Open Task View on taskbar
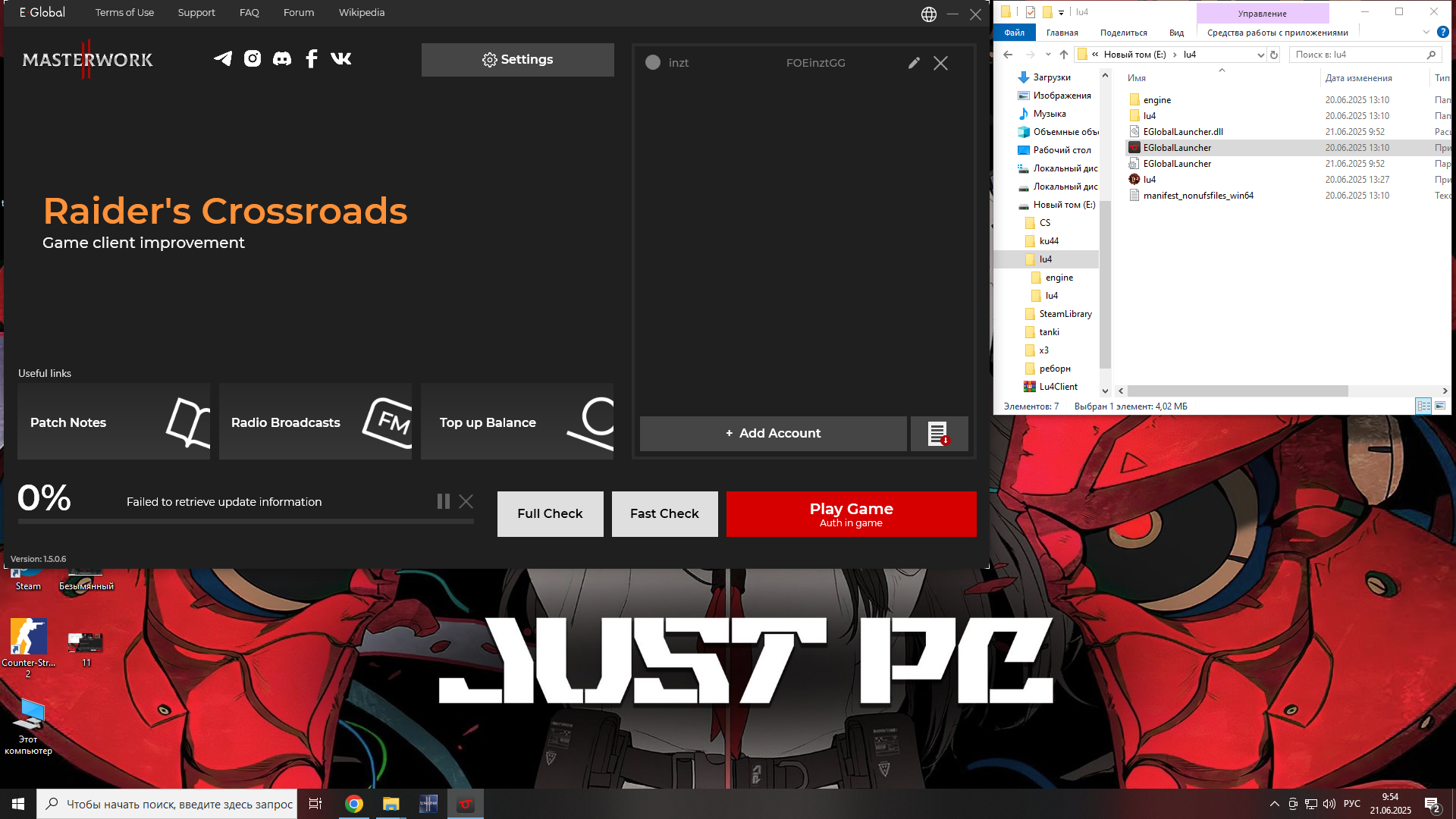This screenshot has height=819, width=1456. coord(315,804)
